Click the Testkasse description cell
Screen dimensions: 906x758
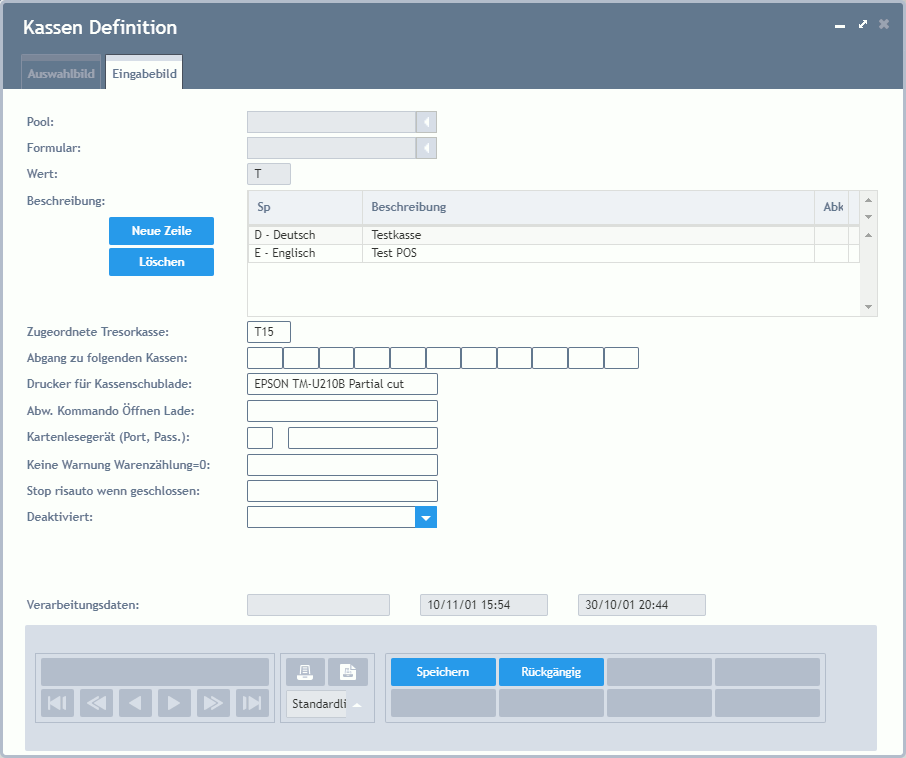tap(588, 235)
